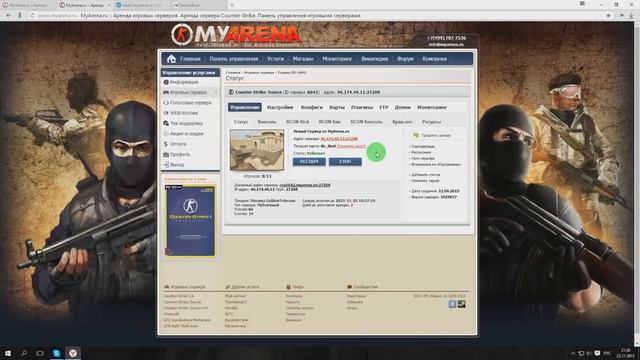640x360 pixels.
Task: Open the browser downloads arrow icon
Action: 631,16
